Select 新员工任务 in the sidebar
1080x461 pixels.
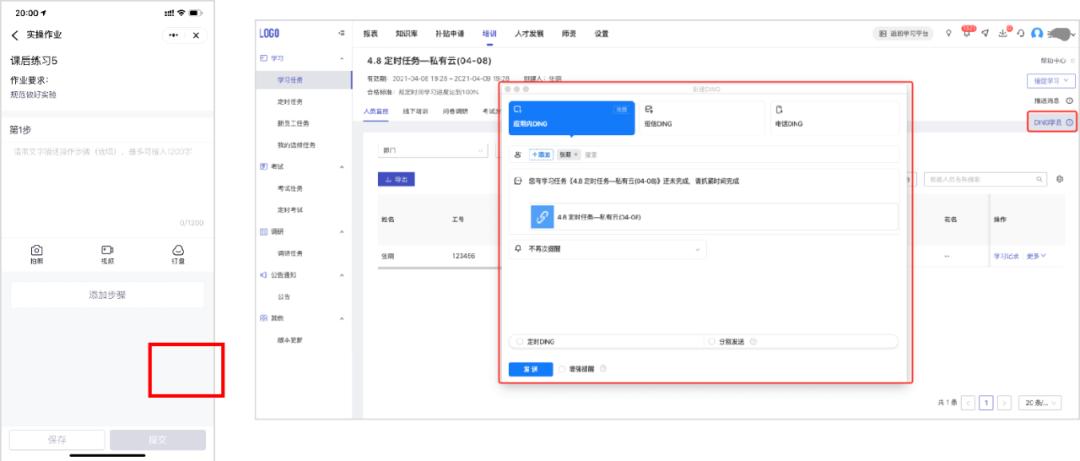[293, 123]
